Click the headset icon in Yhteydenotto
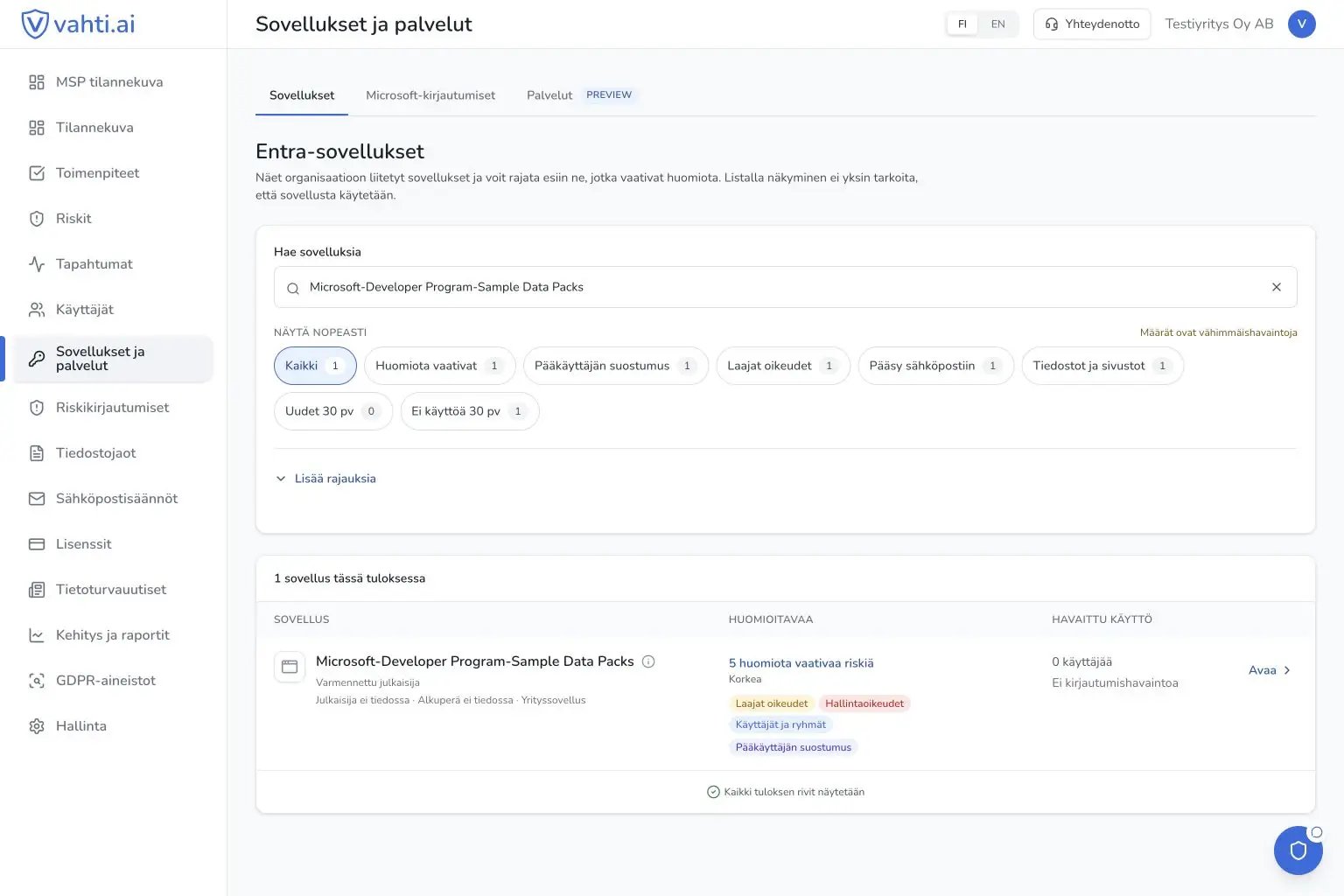The width and height of the screenshot is (1344, 896). pyautogui.click(x=1052, y=24)
